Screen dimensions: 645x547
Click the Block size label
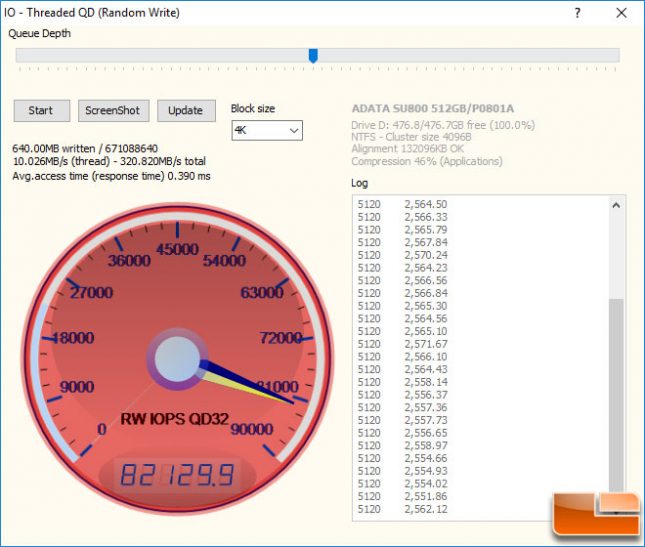[x=253, y=109]
